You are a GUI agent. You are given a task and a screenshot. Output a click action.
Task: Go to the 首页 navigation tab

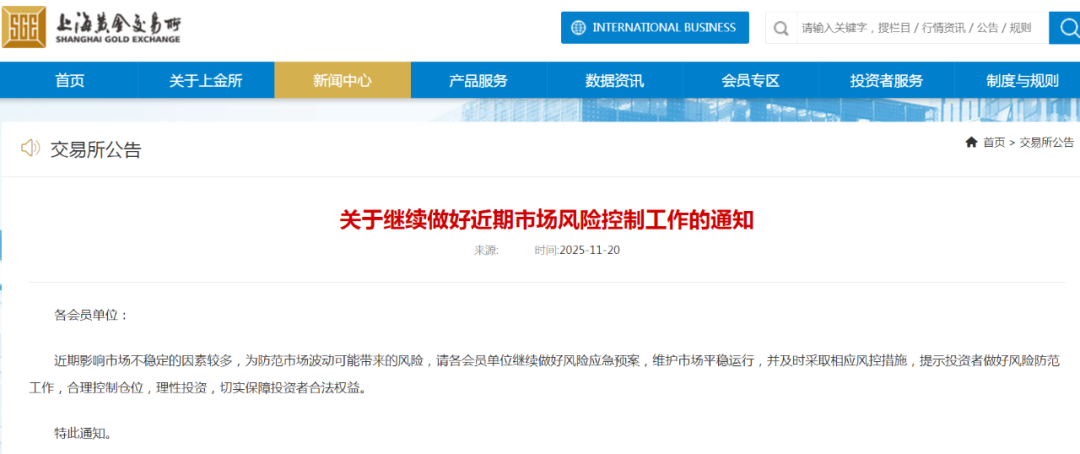pyautogui.click(x=70, y=81)
